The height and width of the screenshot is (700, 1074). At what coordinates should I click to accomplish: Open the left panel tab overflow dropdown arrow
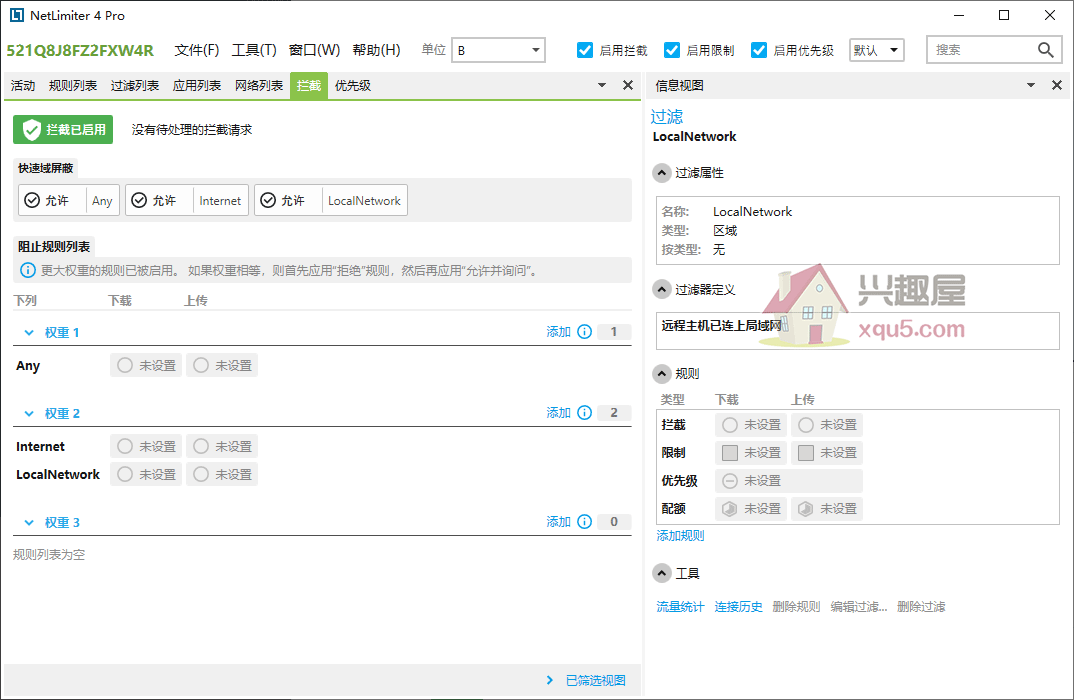[602, 86]
